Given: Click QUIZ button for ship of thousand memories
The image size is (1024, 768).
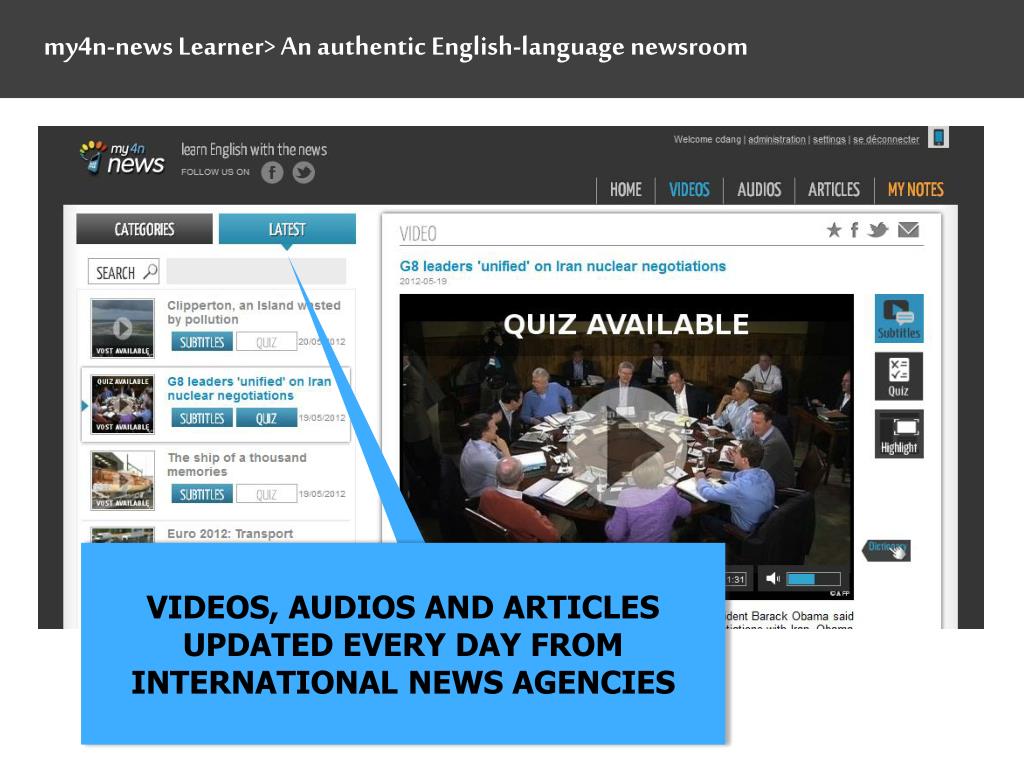Looking at the screenshot, I should (266, 494).
